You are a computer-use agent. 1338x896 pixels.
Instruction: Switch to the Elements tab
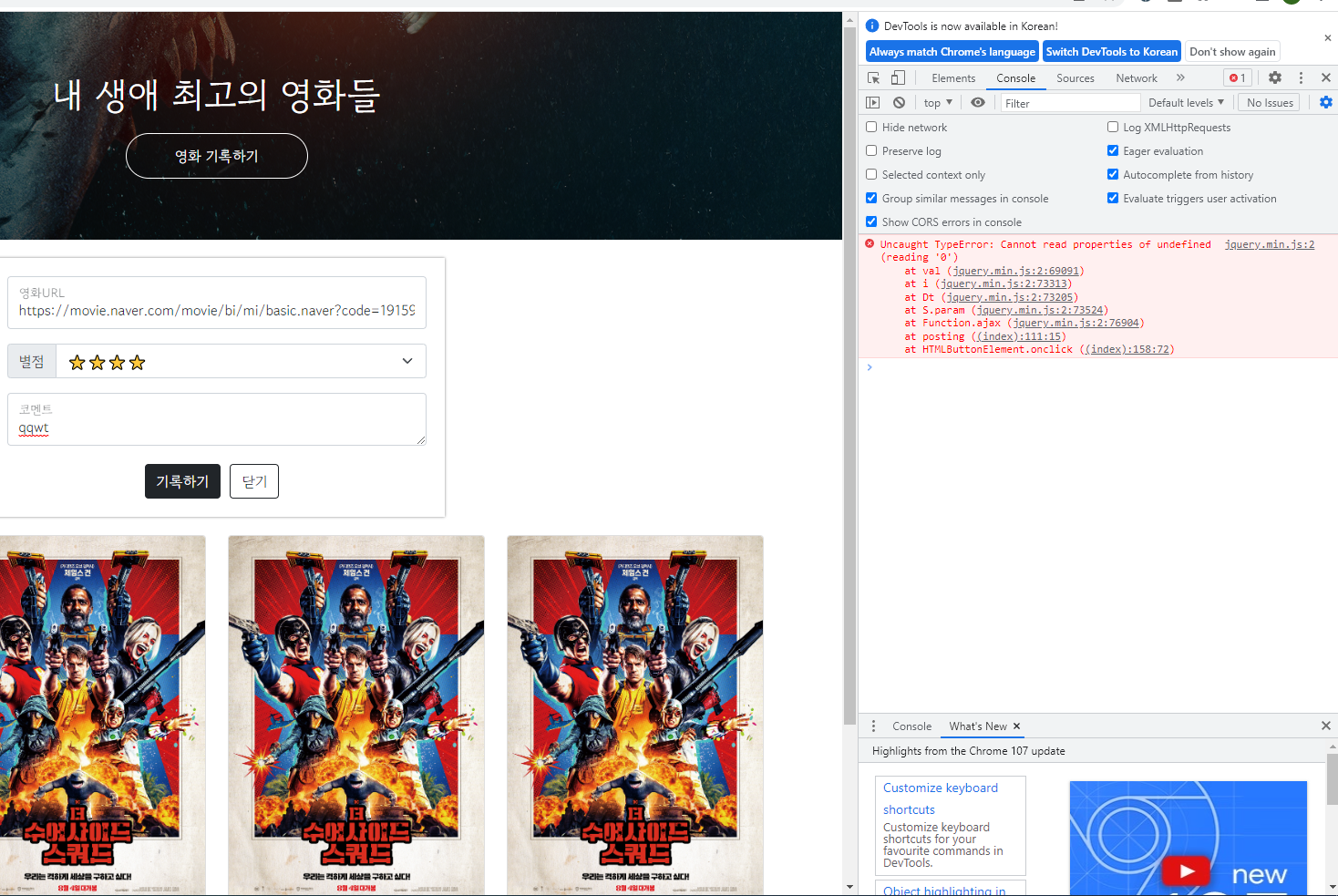point(953,78)
